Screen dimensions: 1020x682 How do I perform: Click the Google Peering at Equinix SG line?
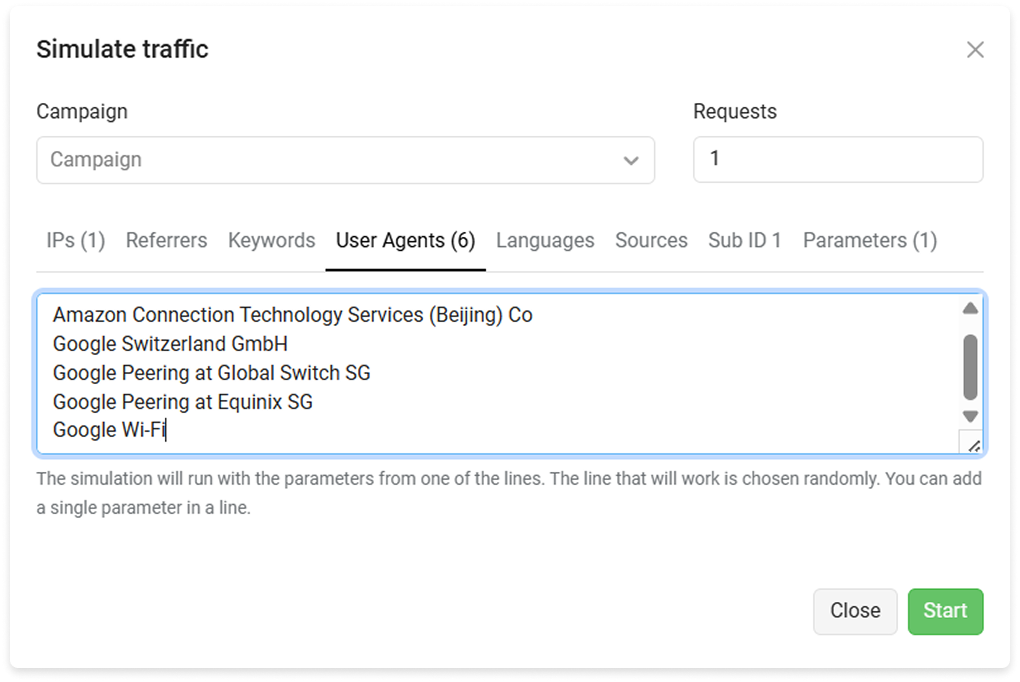click(183, 402)
